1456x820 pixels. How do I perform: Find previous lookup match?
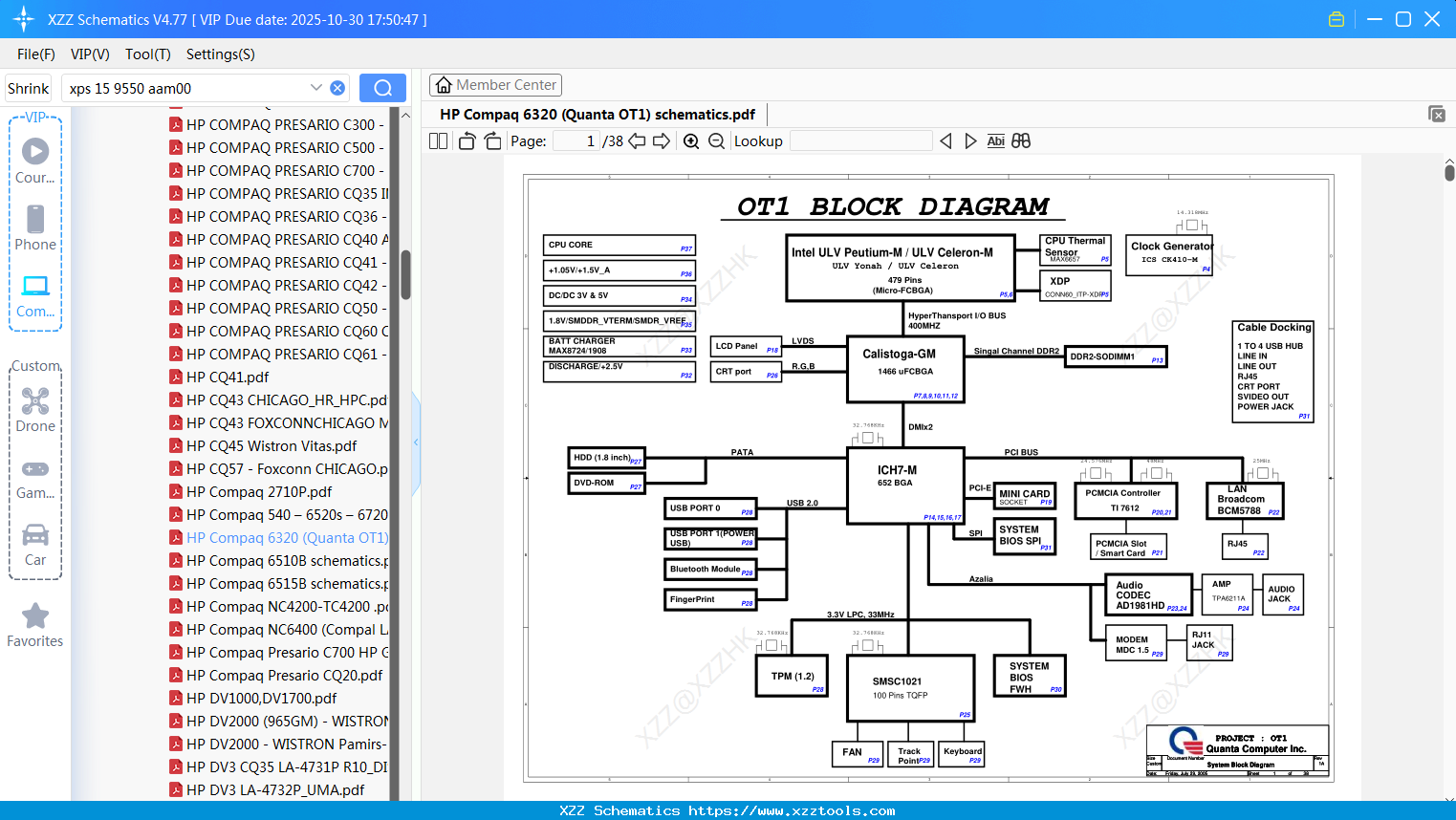point(945,140)
